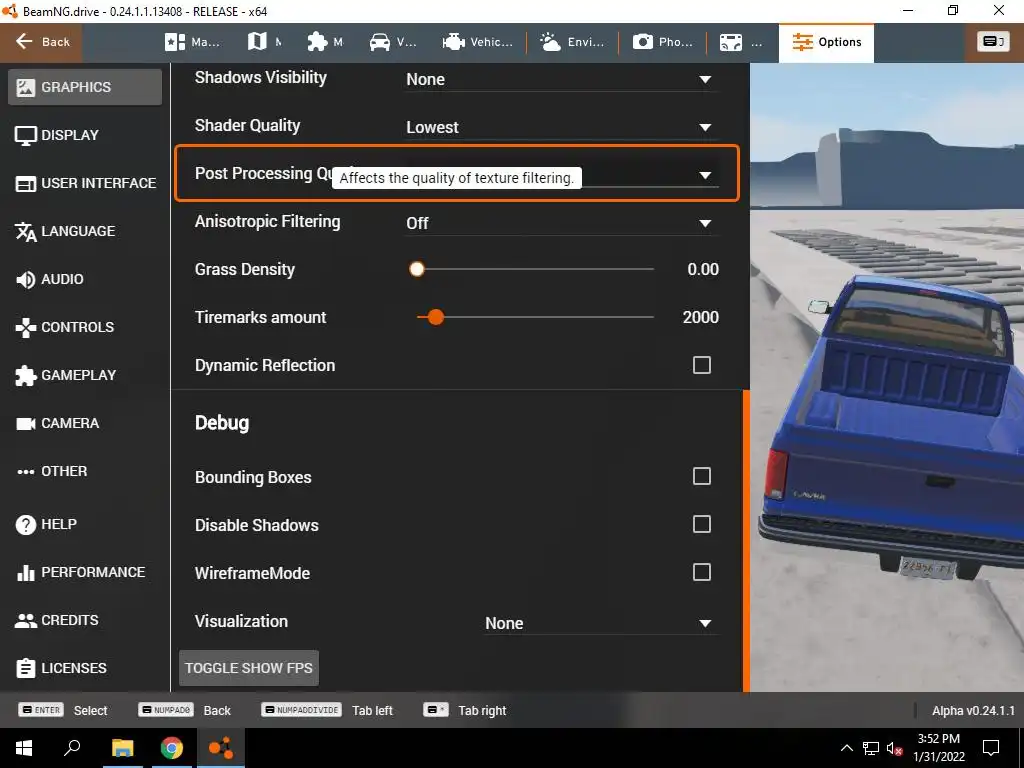Viewport: 1024px width, 768px height.
Task: Click the PERFORMANCE bar chart icon
Action: click(25, 573)
